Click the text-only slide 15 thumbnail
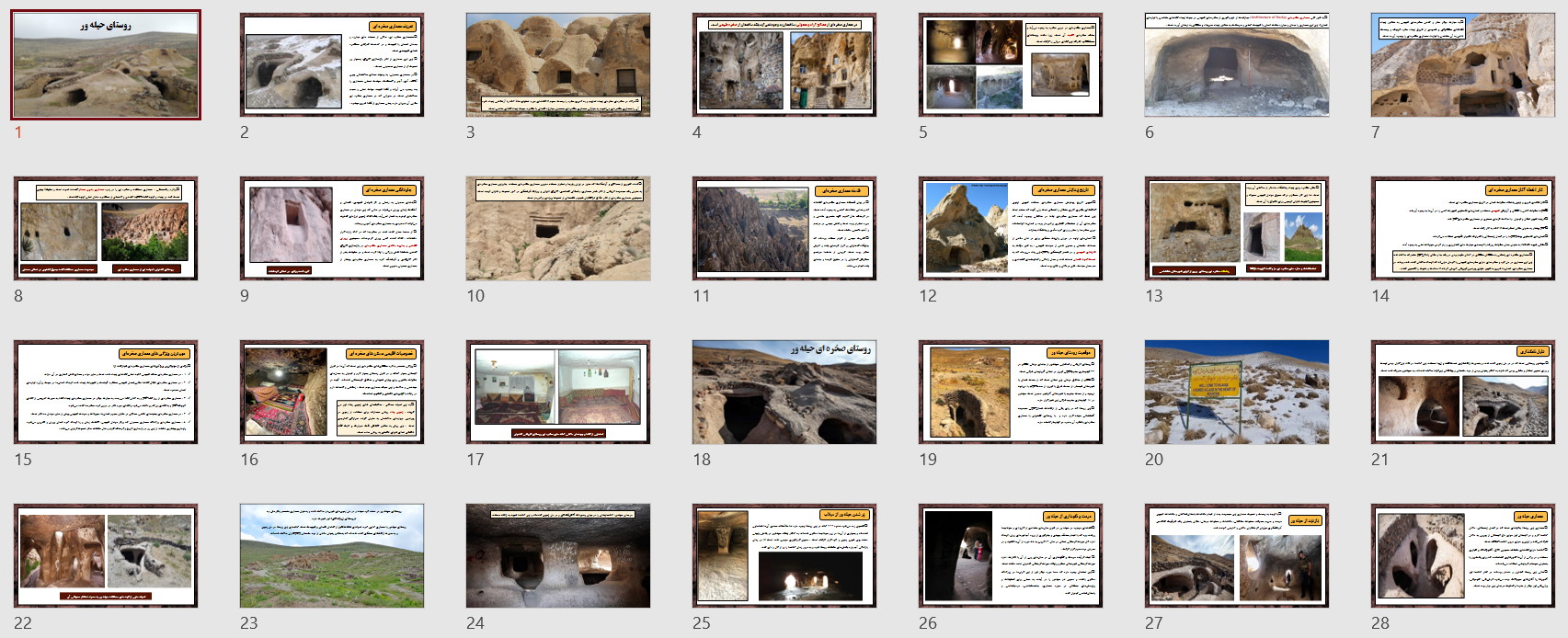 (106, 393)
